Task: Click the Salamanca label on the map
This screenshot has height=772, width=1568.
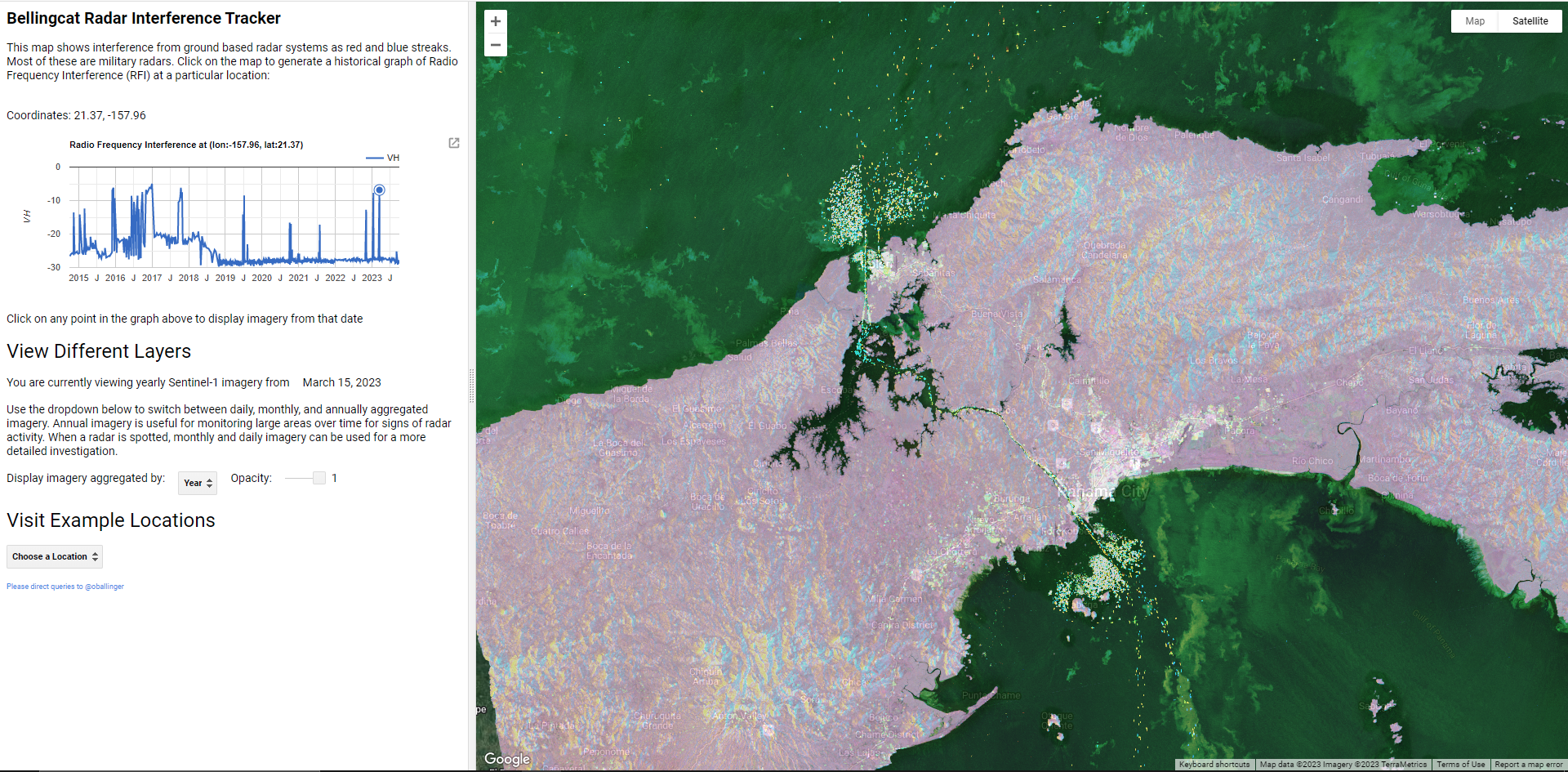Action: coord(1057,279)
